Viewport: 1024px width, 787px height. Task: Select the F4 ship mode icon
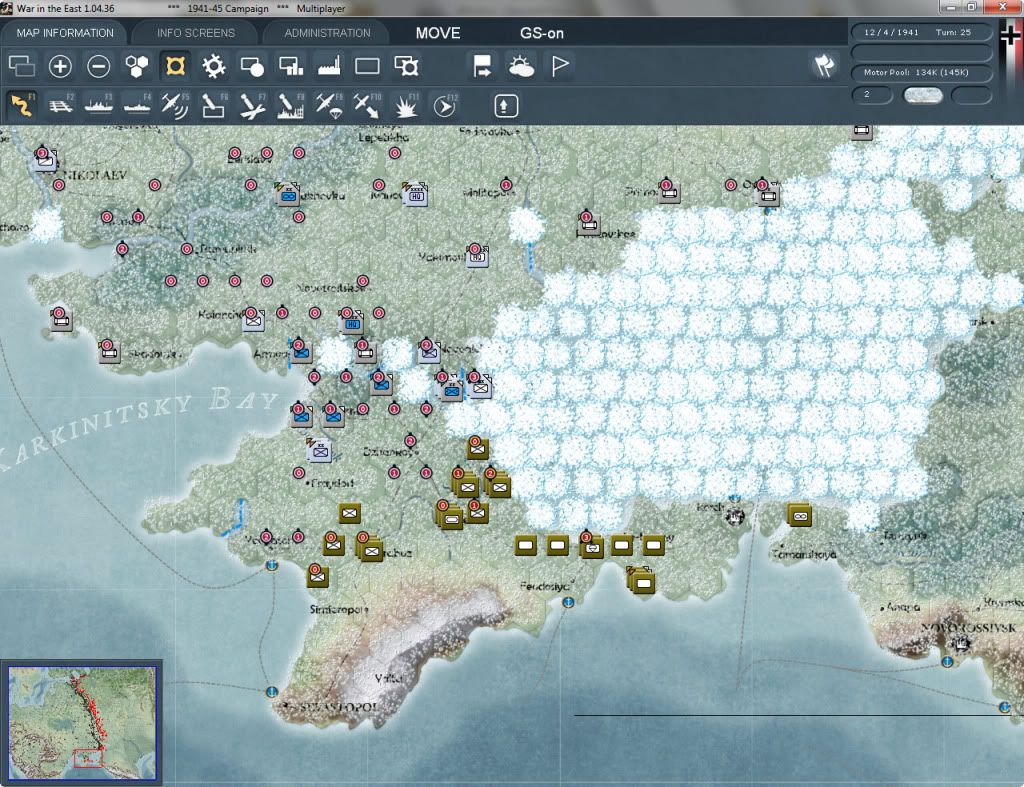tap(137, 105)
